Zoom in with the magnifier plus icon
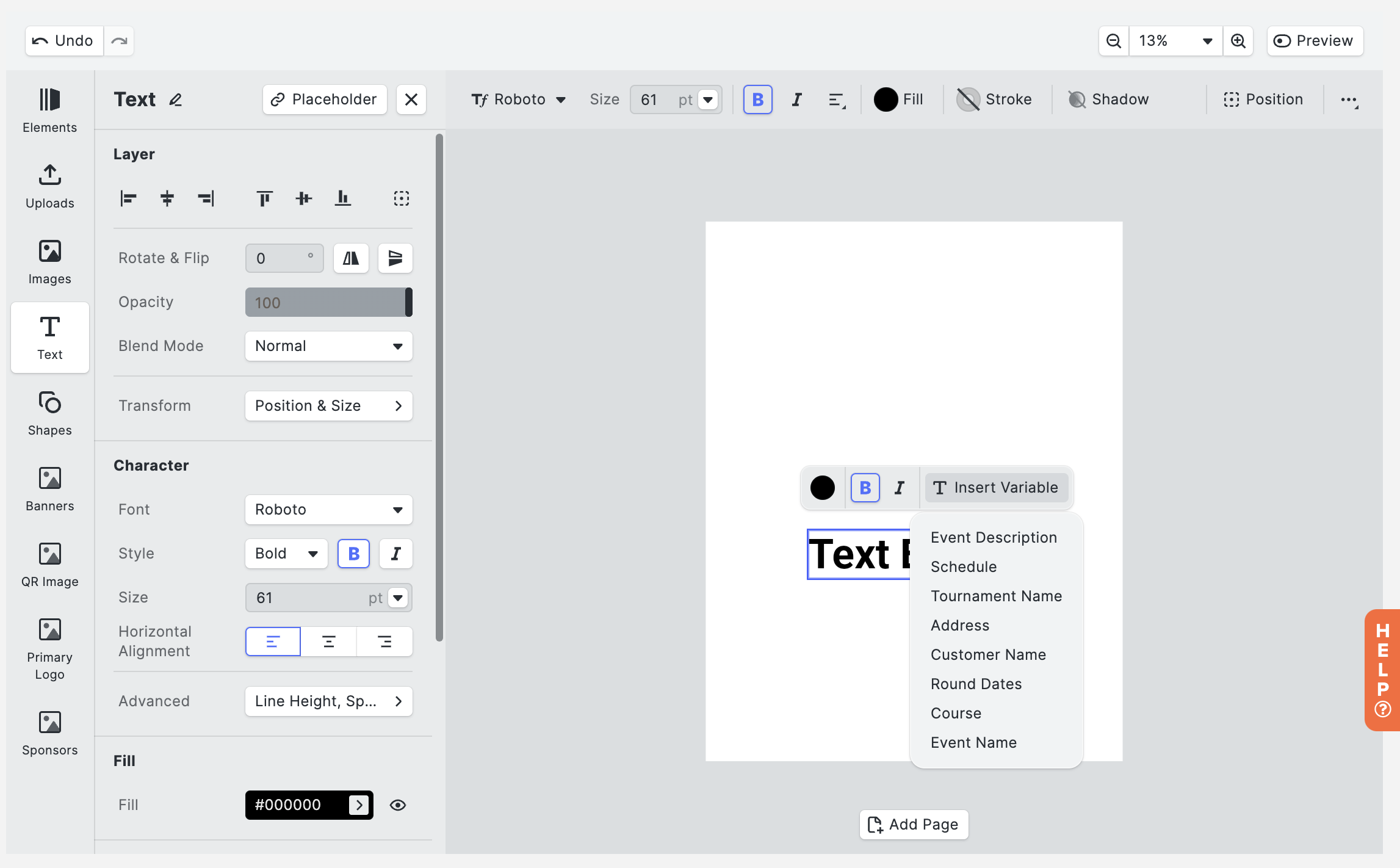Image resolution: width=1400 pixels, height=868 pixels. [1238, 41]
